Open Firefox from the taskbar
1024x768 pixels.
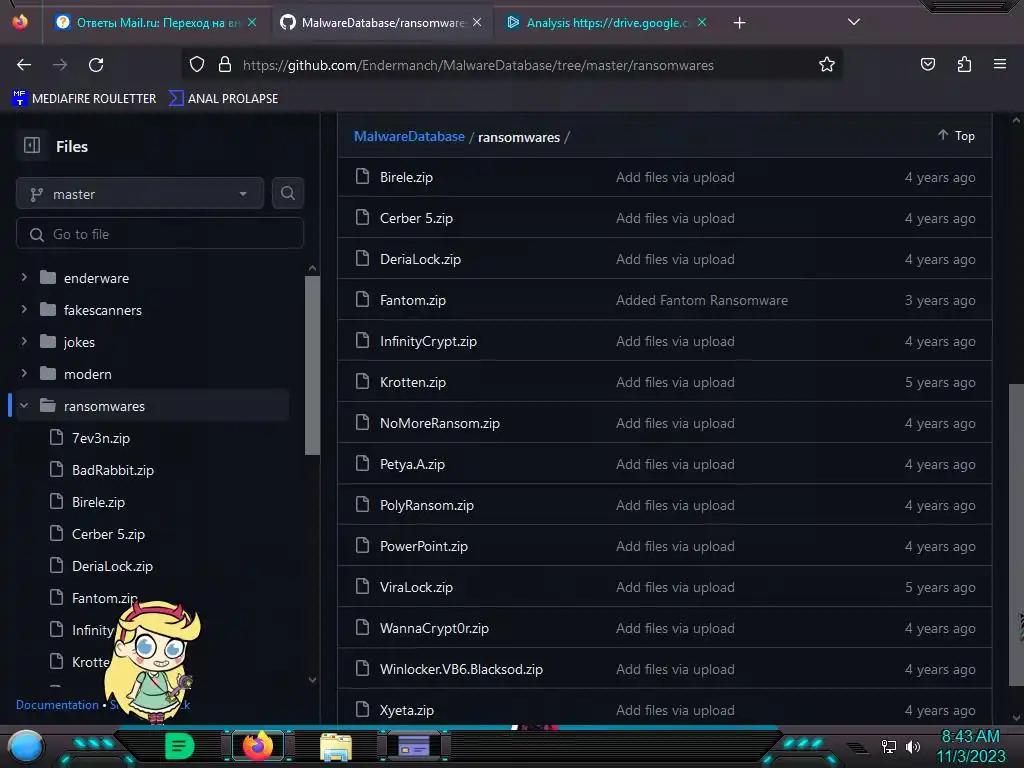[x=257, y=746]
